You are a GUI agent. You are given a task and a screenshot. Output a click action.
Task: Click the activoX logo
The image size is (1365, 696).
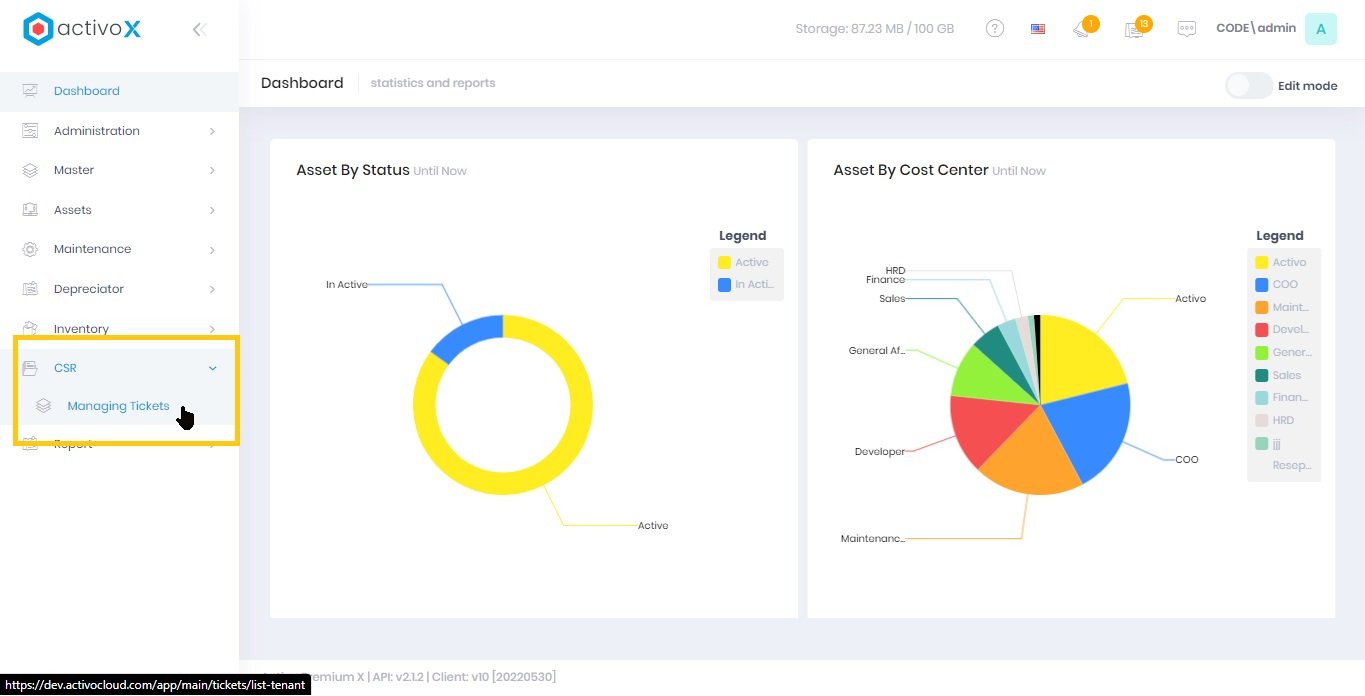pos(82,29)
